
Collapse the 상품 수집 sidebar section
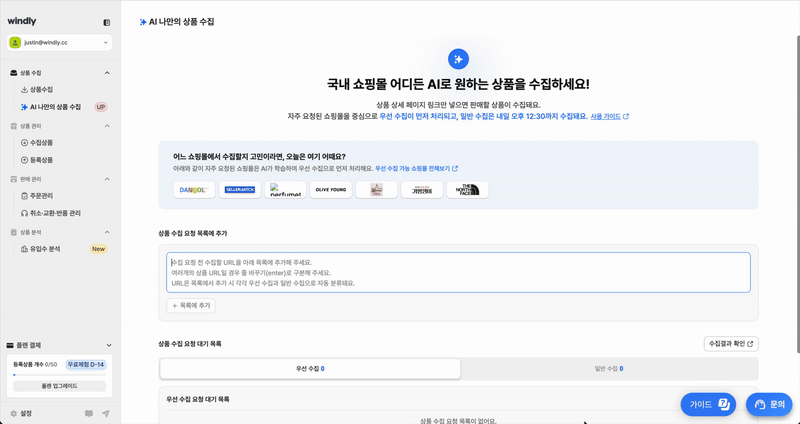(x=107, y=73)
